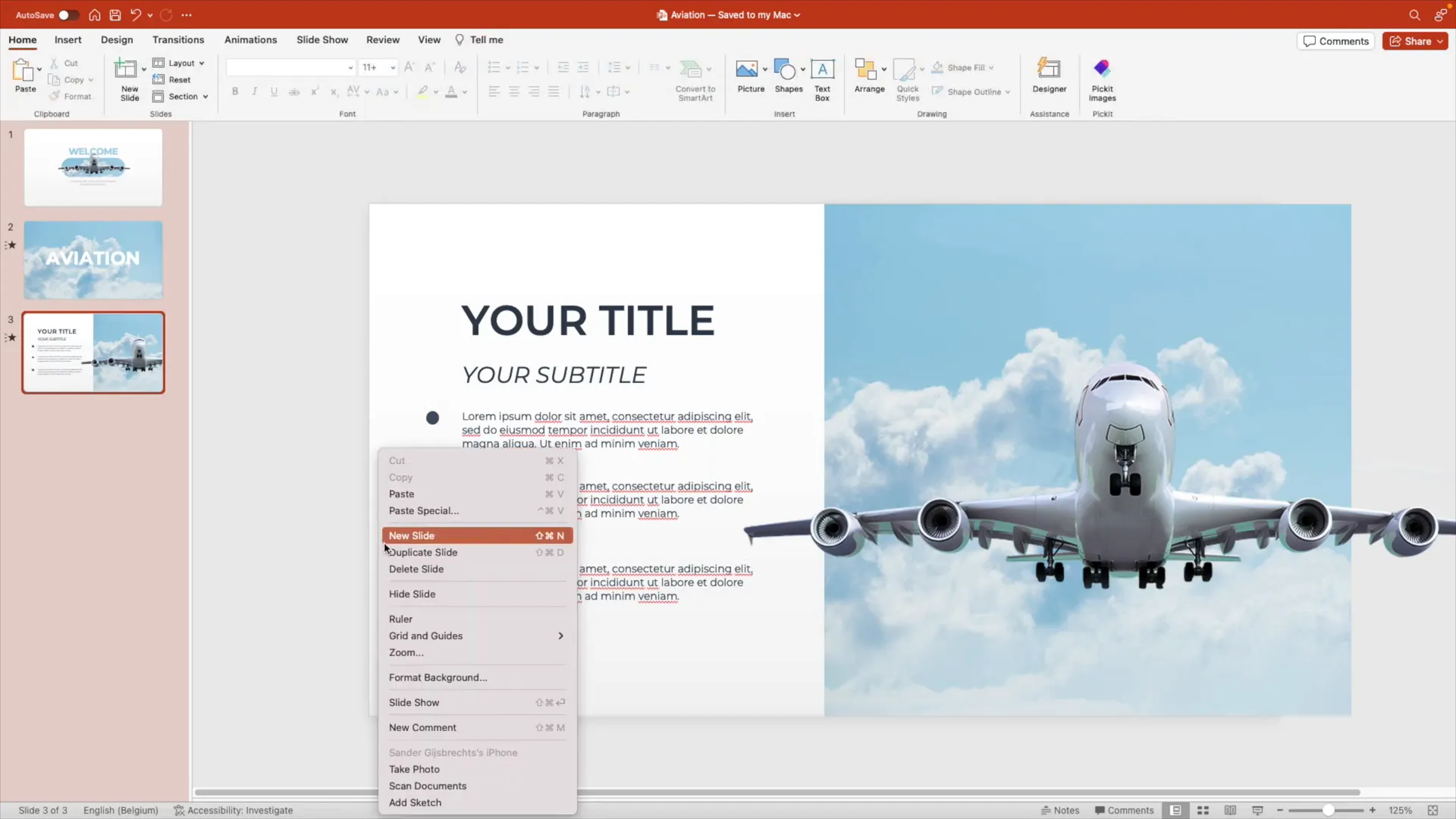Viewport: 1456px width, 819px height.
Task: Choose Hide Slide in context menu
Action: 477,594
